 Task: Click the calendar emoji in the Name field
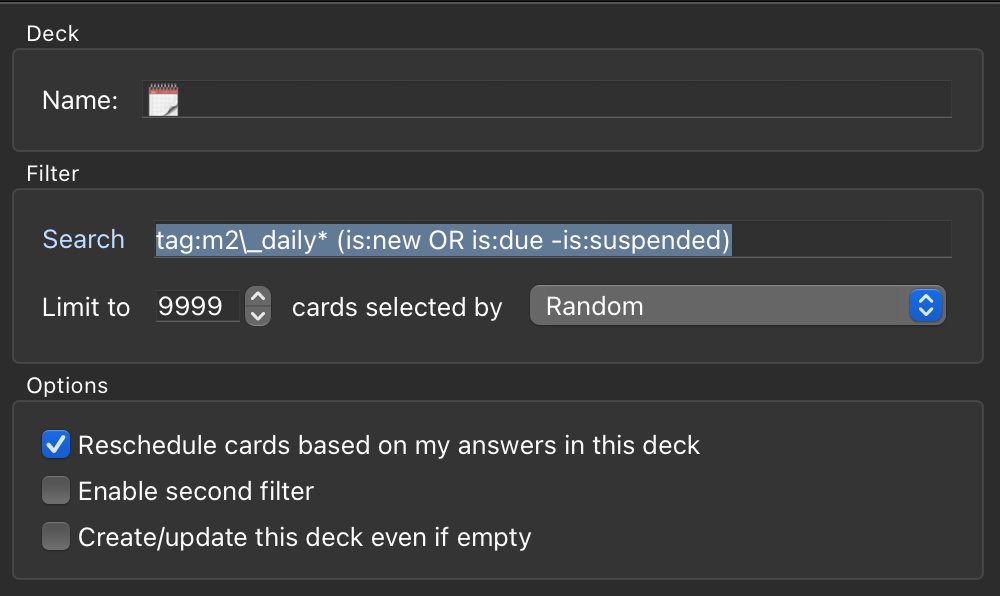[x=163, y=100]
